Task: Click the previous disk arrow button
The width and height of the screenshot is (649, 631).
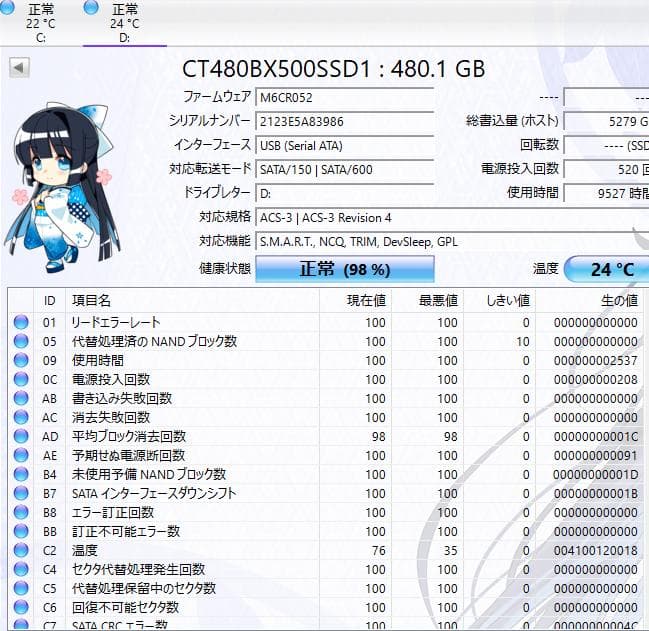Action: pos(19,67)
